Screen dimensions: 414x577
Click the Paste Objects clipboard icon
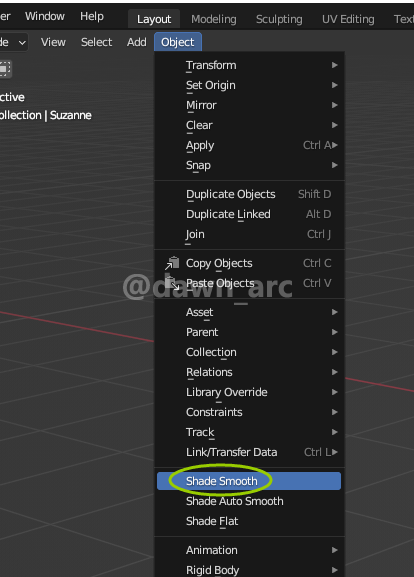172,283
